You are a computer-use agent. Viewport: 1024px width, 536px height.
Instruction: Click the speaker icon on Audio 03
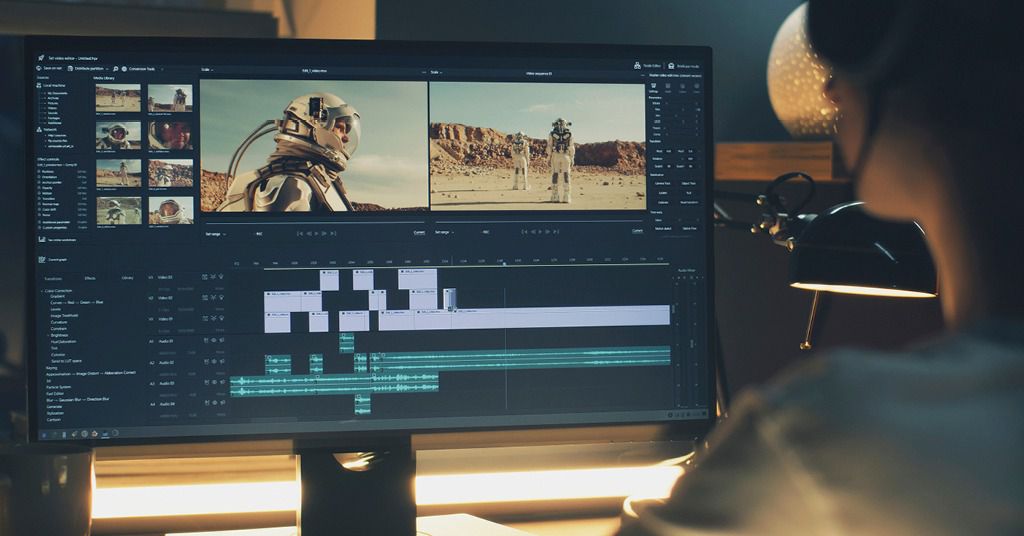(223, 382)
